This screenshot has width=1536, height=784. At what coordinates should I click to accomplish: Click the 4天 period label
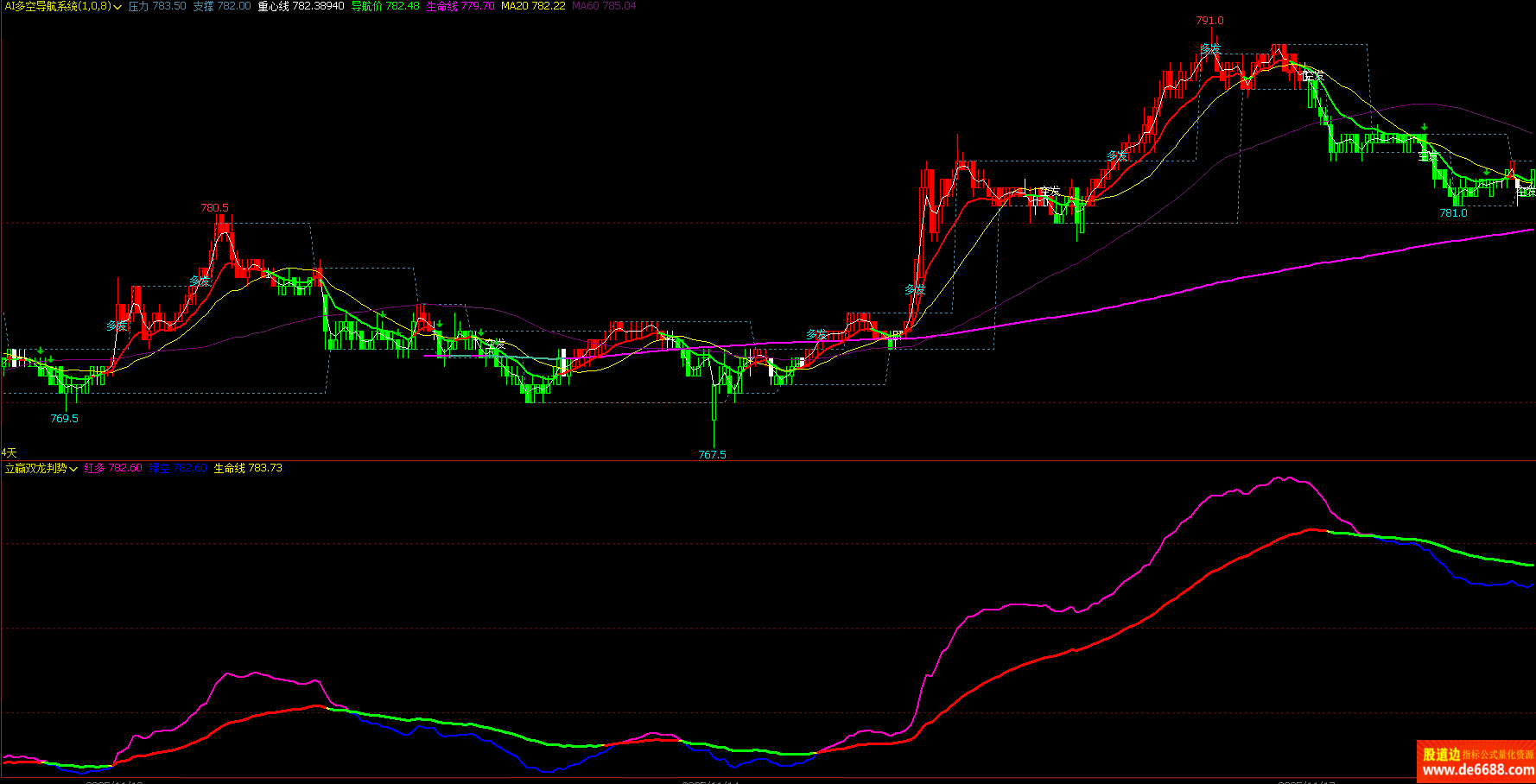click(9, 452)
